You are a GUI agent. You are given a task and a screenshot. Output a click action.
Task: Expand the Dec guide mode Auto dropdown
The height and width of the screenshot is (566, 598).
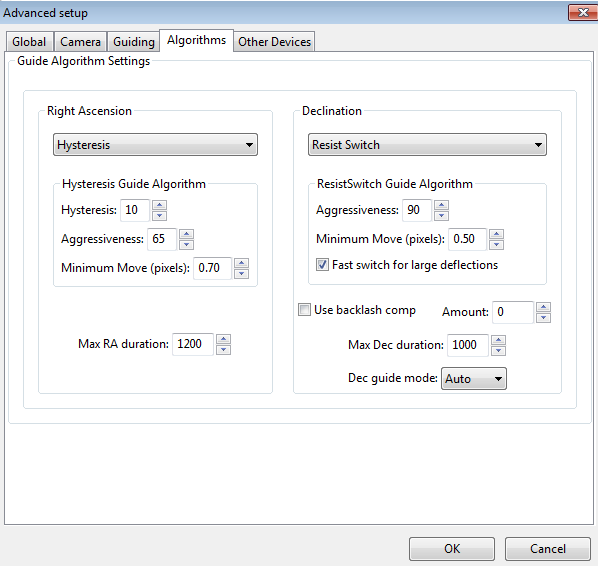(474, 378)
